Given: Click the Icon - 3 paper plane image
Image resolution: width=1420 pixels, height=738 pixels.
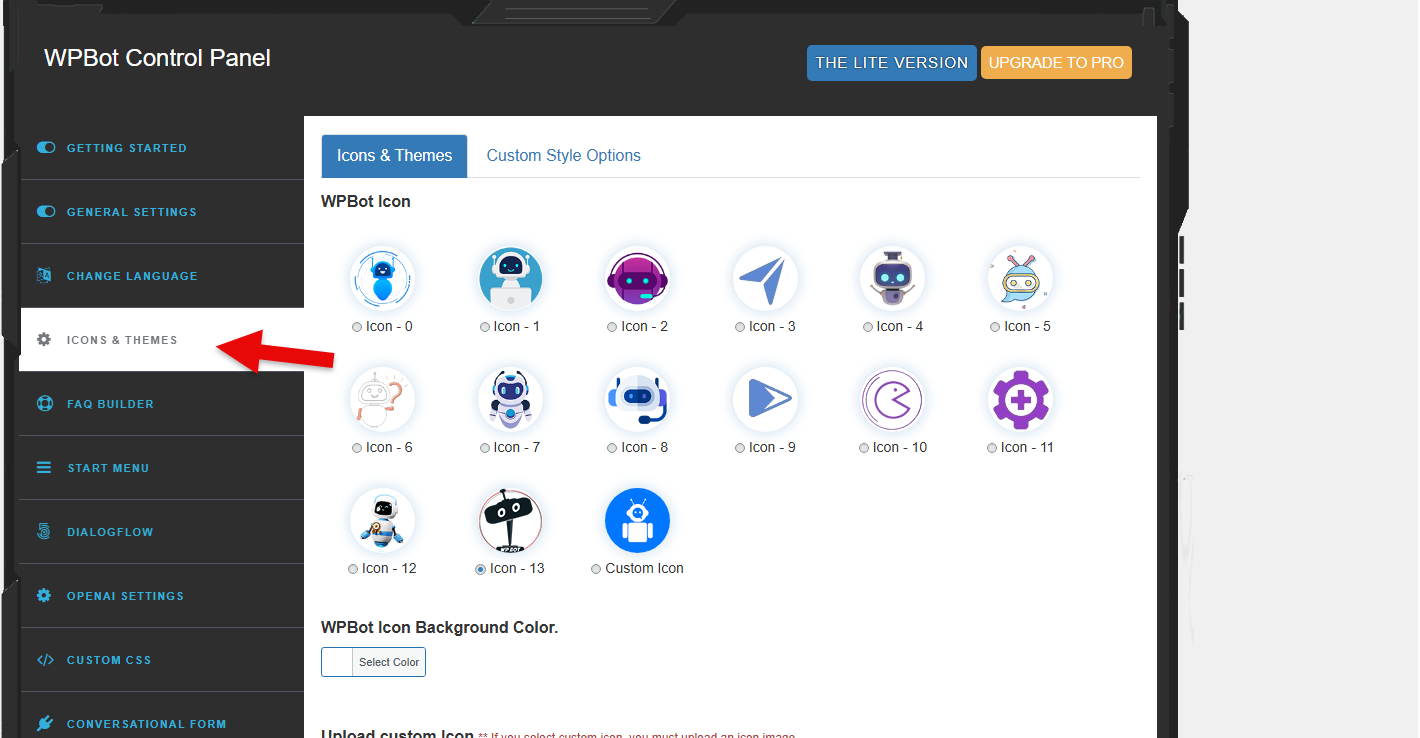Looking at the screenshot, I should coord(766,278).
